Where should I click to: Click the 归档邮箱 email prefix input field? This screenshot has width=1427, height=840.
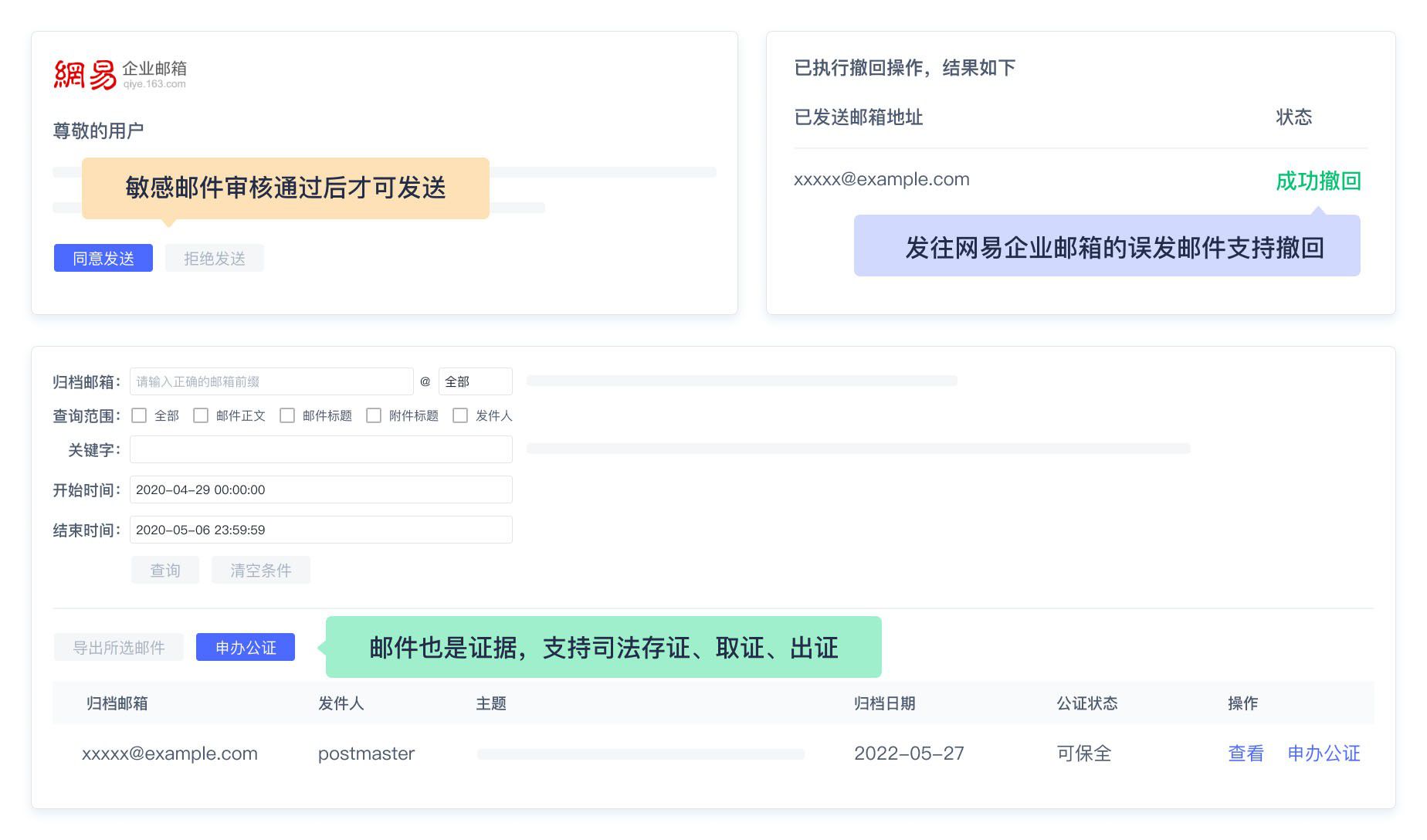(x=270, y=381)
